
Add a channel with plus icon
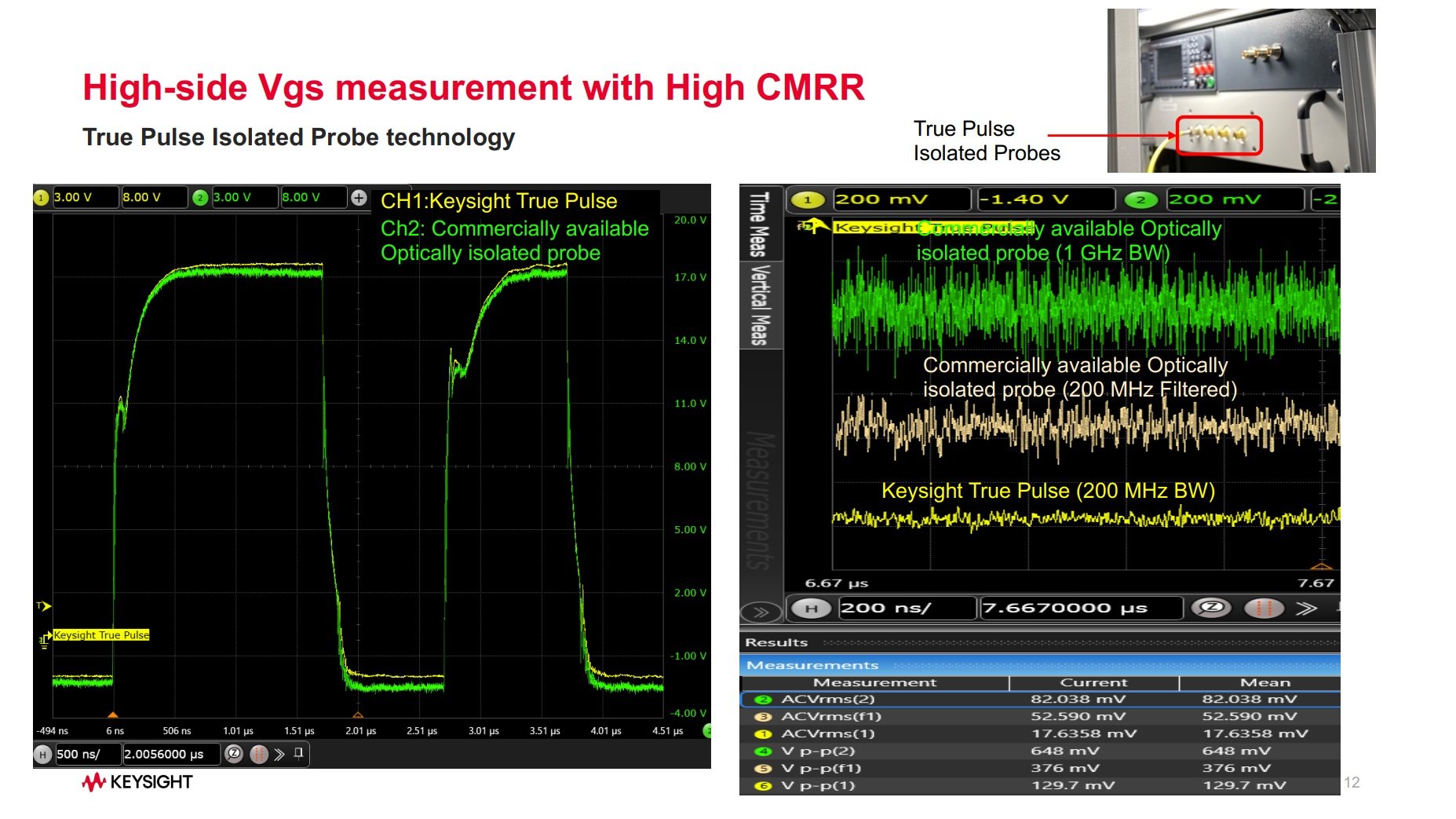[359, 198]
